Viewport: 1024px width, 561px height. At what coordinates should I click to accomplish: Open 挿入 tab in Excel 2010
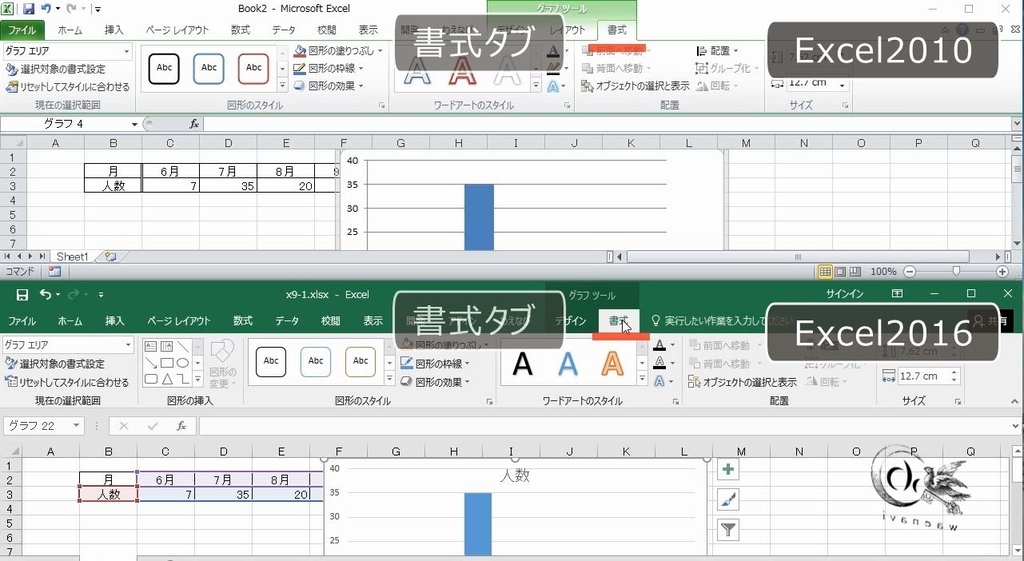(x=114, y=30)
